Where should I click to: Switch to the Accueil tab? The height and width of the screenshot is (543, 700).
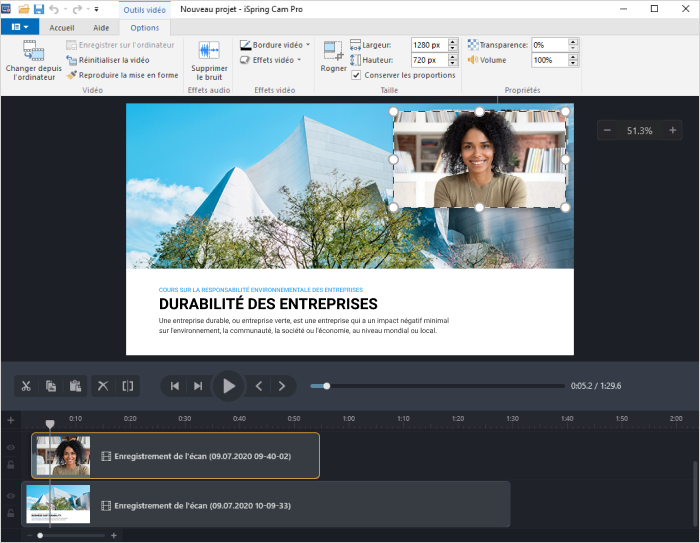pos(62,28)
